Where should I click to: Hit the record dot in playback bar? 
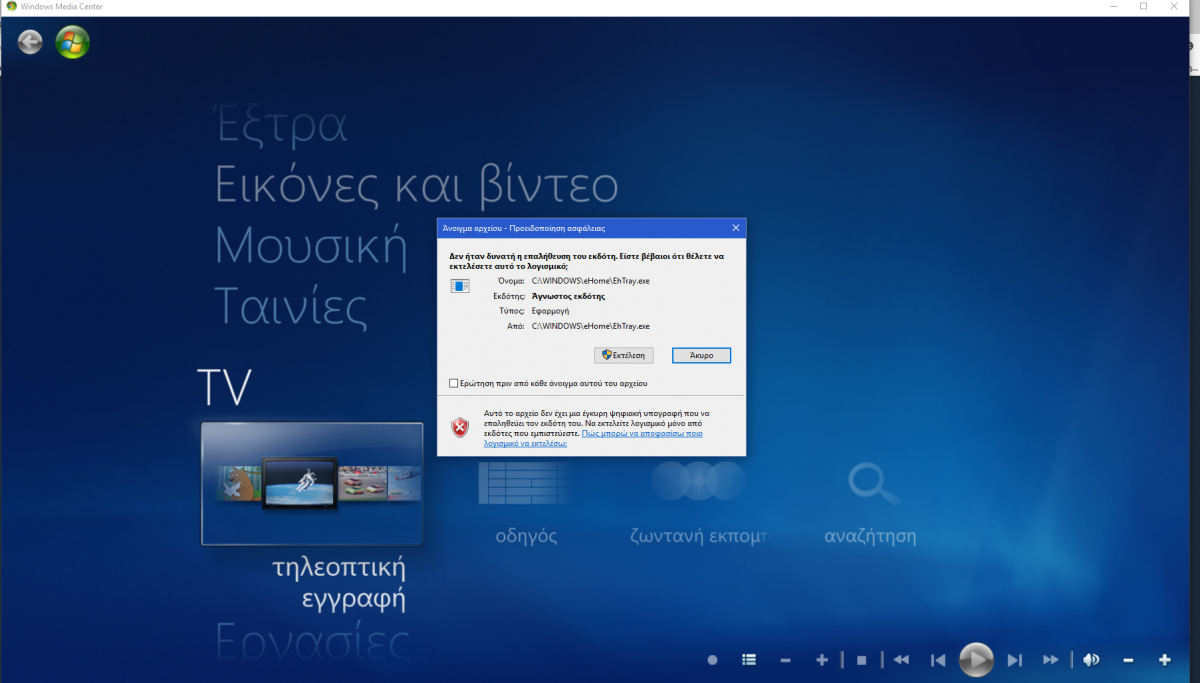click(x=713, y=660)
